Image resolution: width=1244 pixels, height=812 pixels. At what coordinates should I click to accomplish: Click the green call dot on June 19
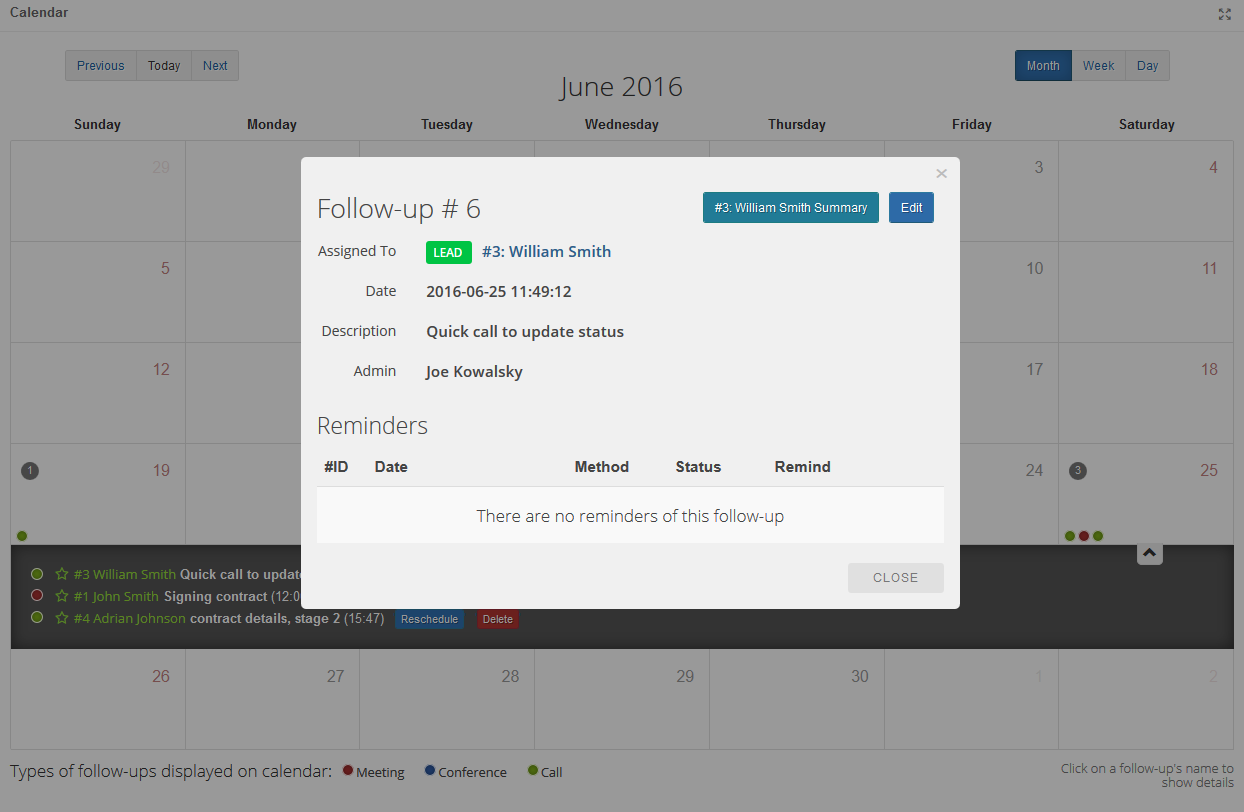22,536
